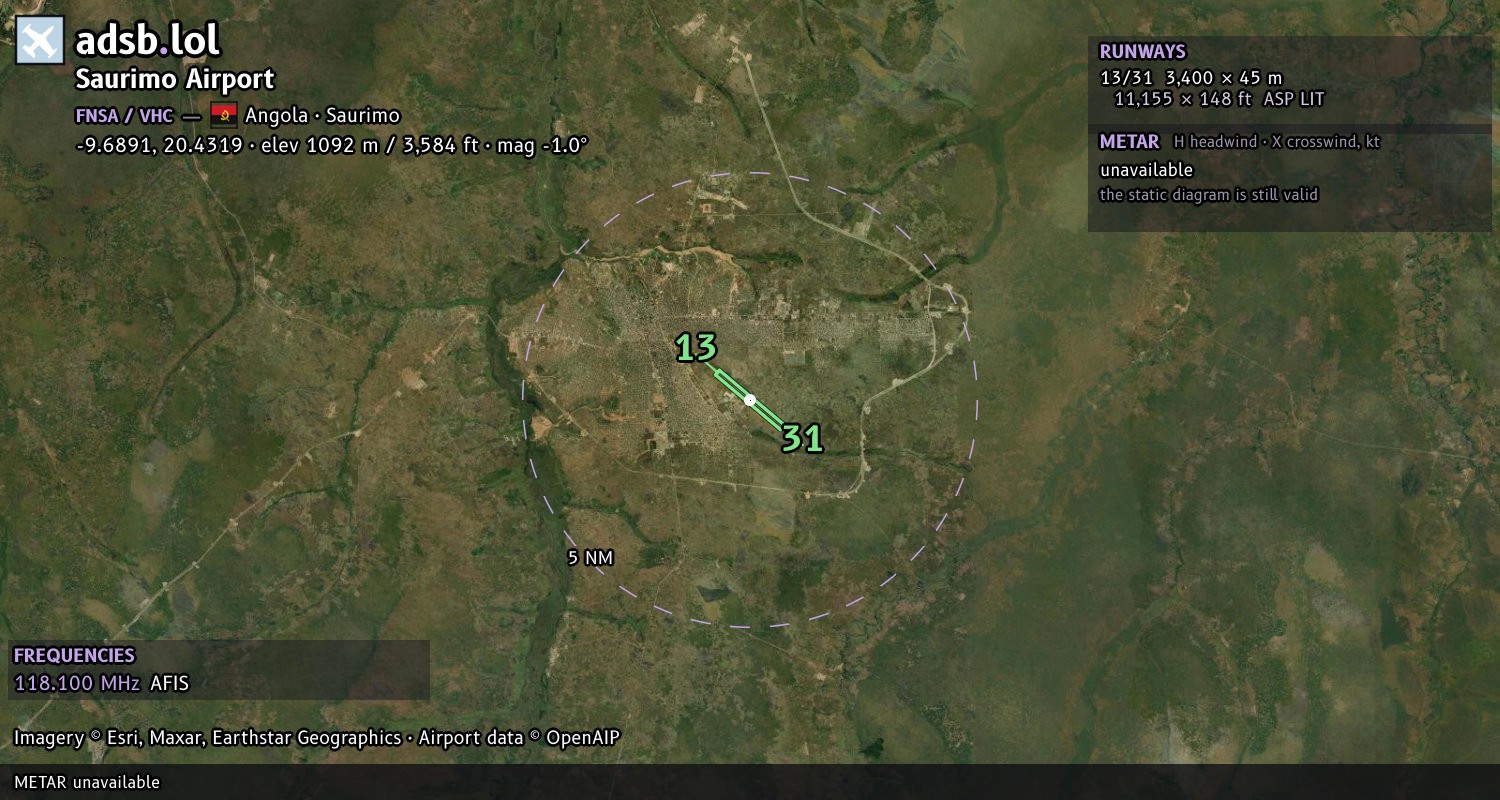Click the headwind crosswind legend text
Screen dimensions: 1500x800
pyautogui.click(x=1277, y=142)
